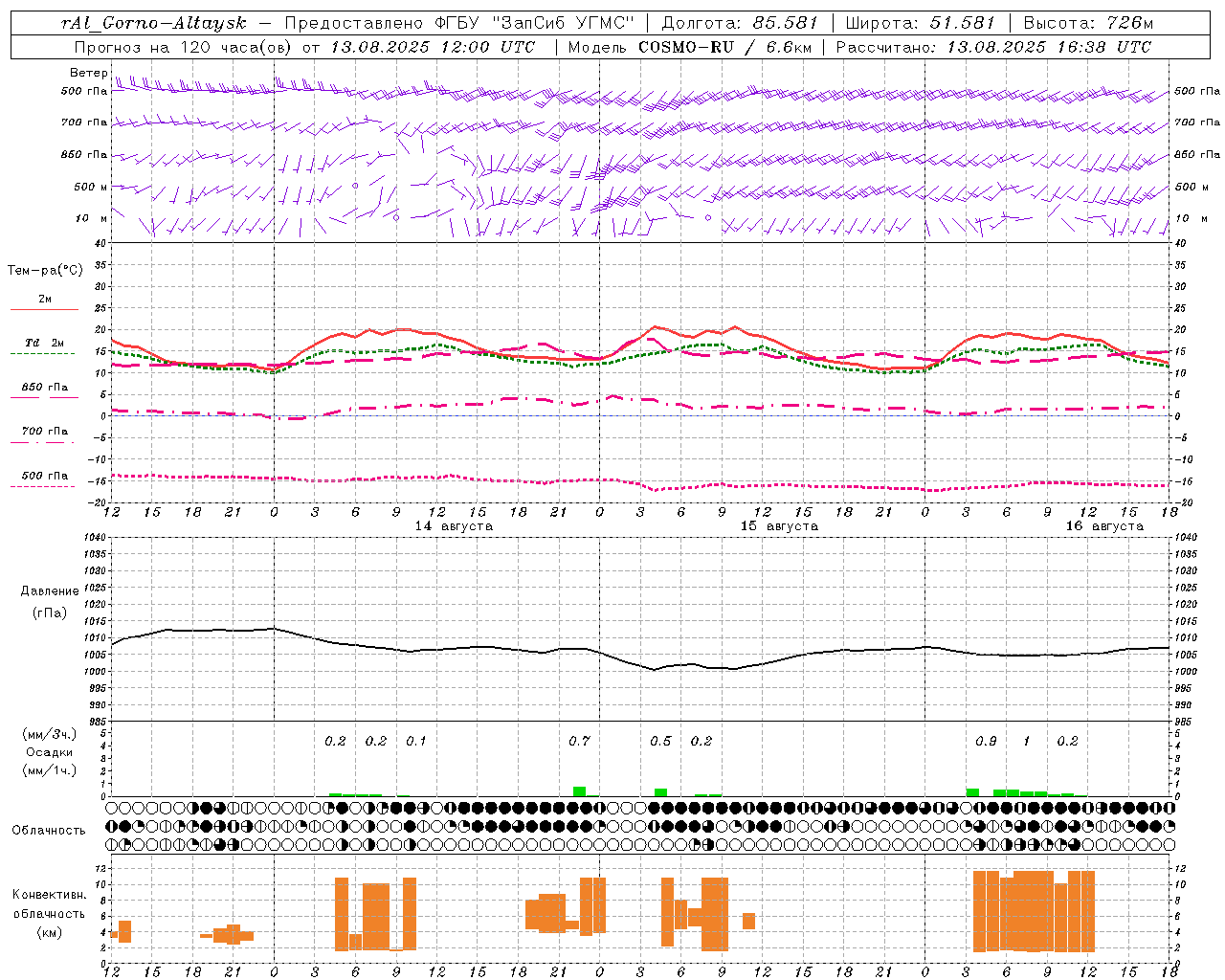Screen dimensions: 1225x980
Task: Click the 0.1 precipitation amount
Action: [416, 742]
